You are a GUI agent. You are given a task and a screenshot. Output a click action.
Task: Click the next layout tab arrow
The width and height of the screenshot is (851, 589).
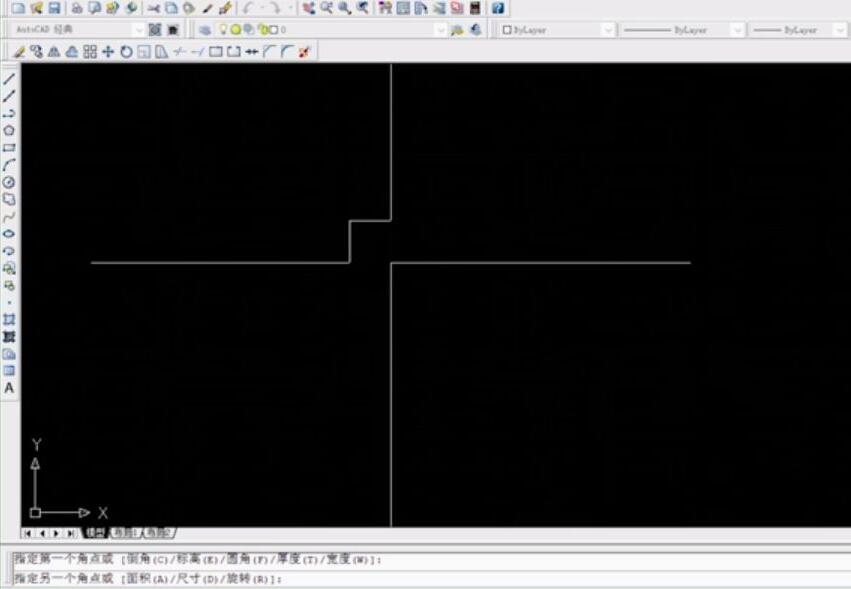click(56, 534)
